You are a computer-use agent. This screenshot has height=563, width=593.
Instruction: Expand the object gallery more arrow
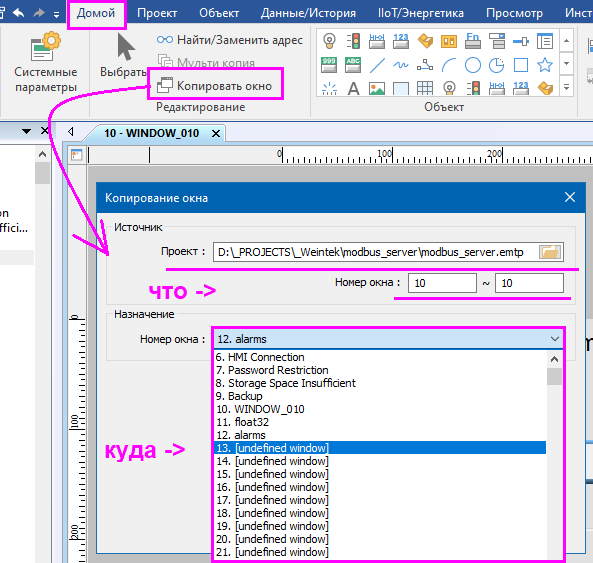pos(566,88)
